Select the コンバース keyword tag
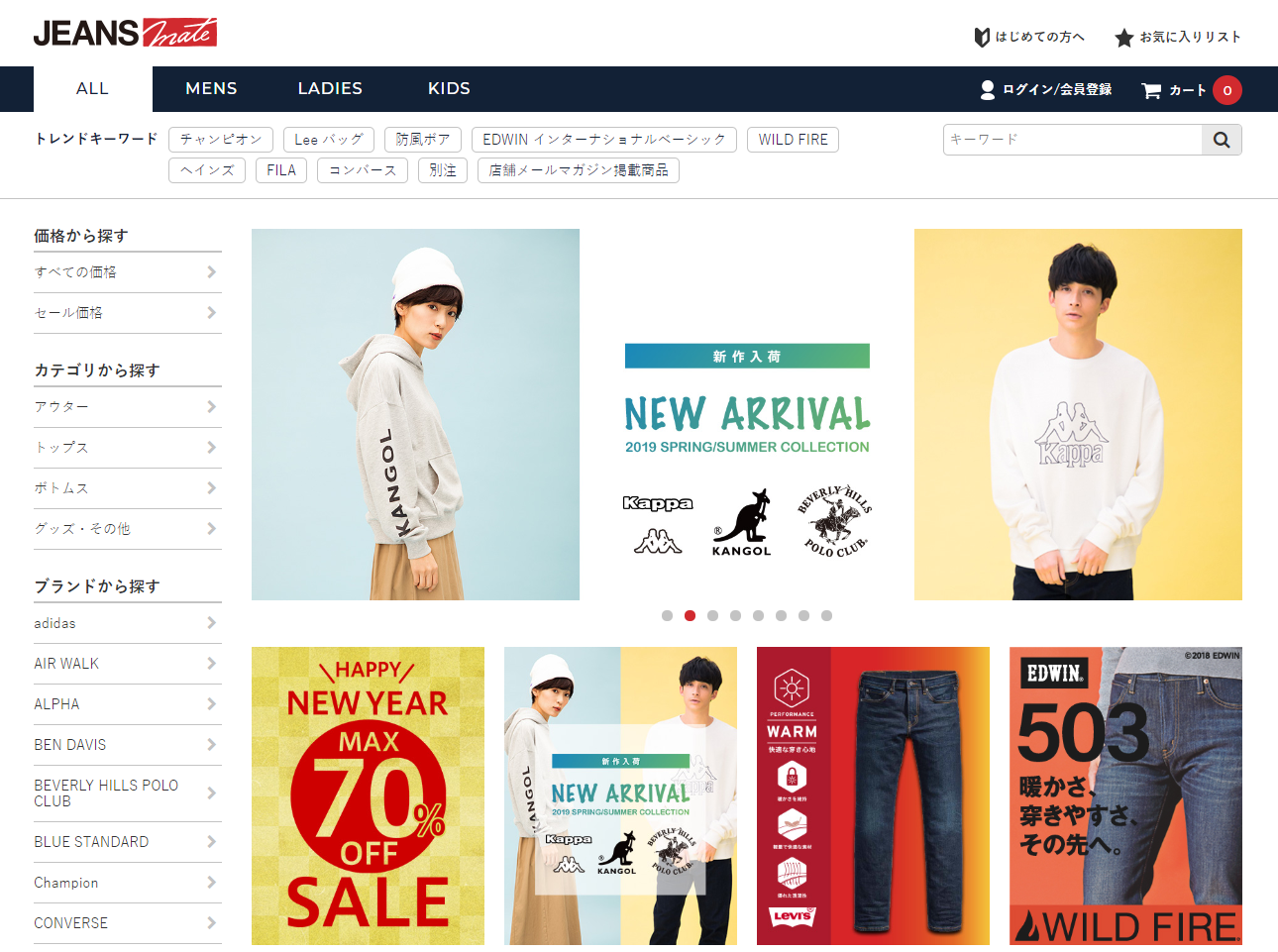This screenshot has width=1278, height=952. [363, 170]
